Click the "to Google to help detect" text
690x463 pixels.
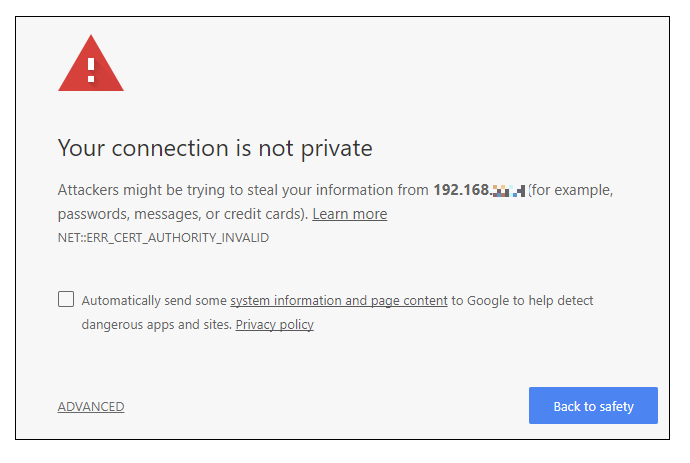point(522,300)
